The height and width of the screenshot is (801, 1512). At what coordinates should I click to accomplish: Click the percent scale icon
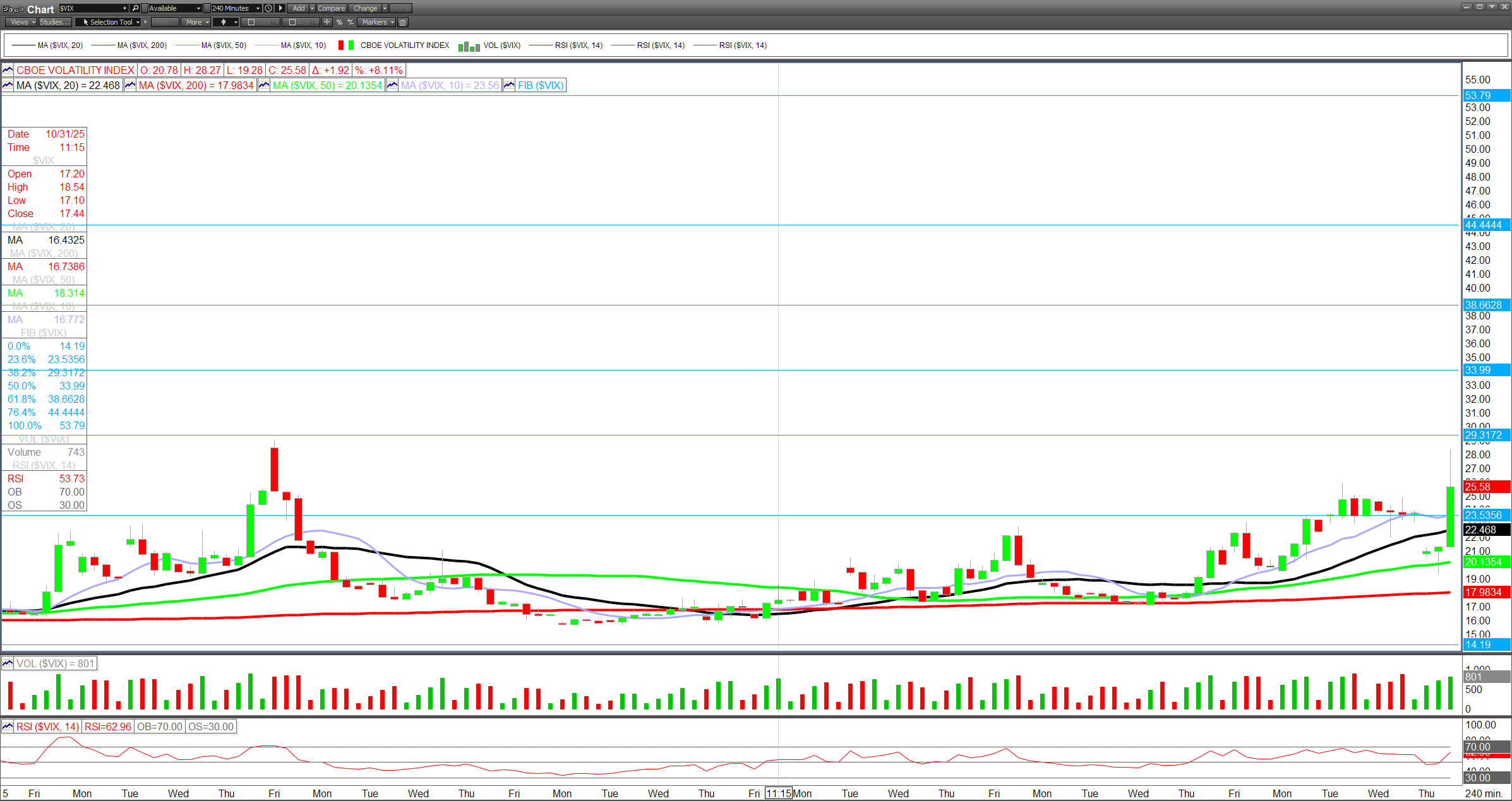pos(339,22)
